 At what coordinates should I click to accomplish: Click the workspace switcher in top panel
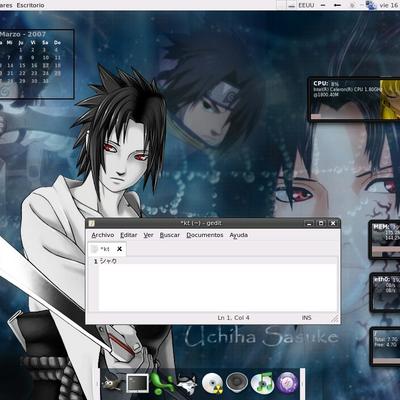(286, 5)
